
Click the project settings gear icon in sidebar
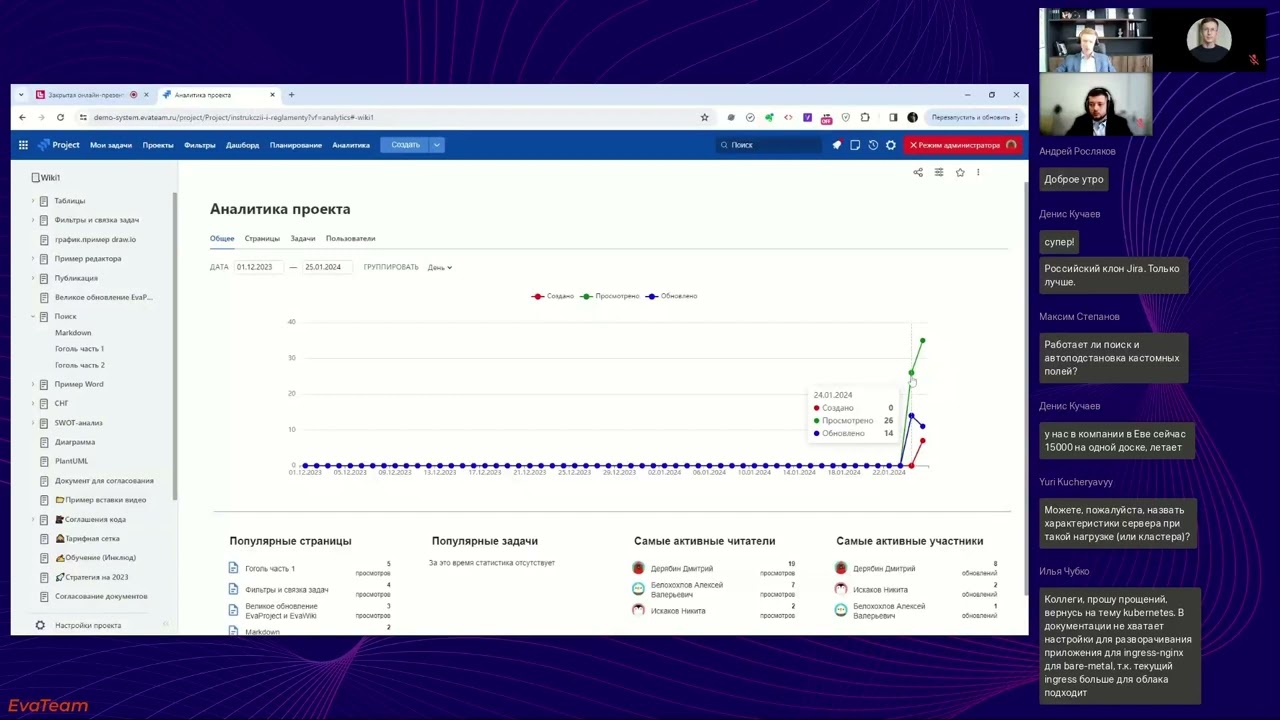[x=40, y=625]
